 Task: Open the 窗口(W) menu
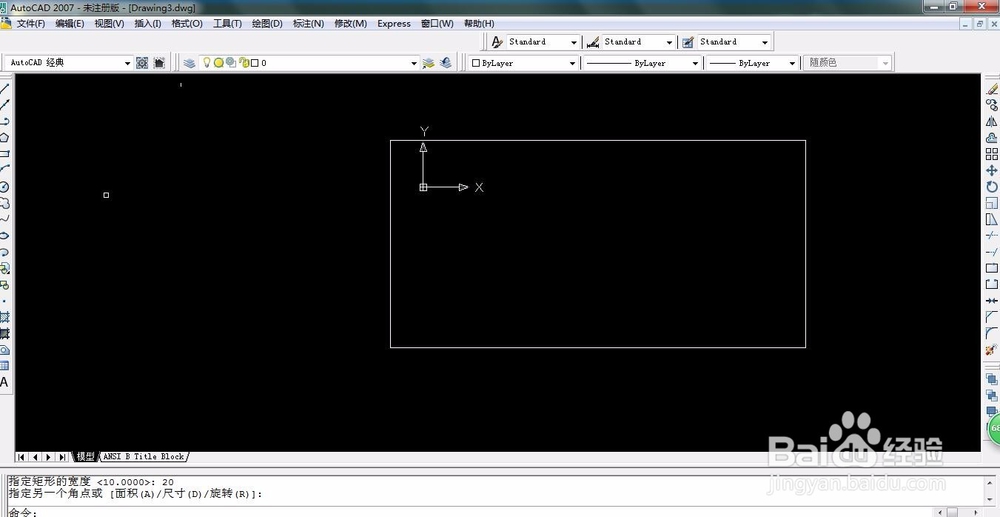click(437, 24)
